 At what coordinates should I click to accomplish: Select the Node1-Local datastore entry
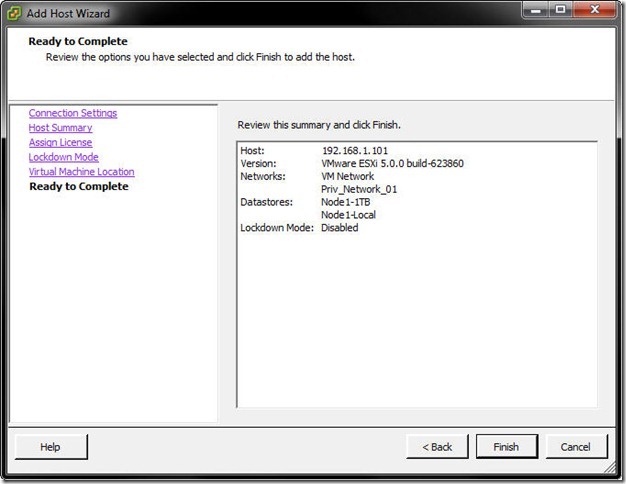[x=348, y=215]
